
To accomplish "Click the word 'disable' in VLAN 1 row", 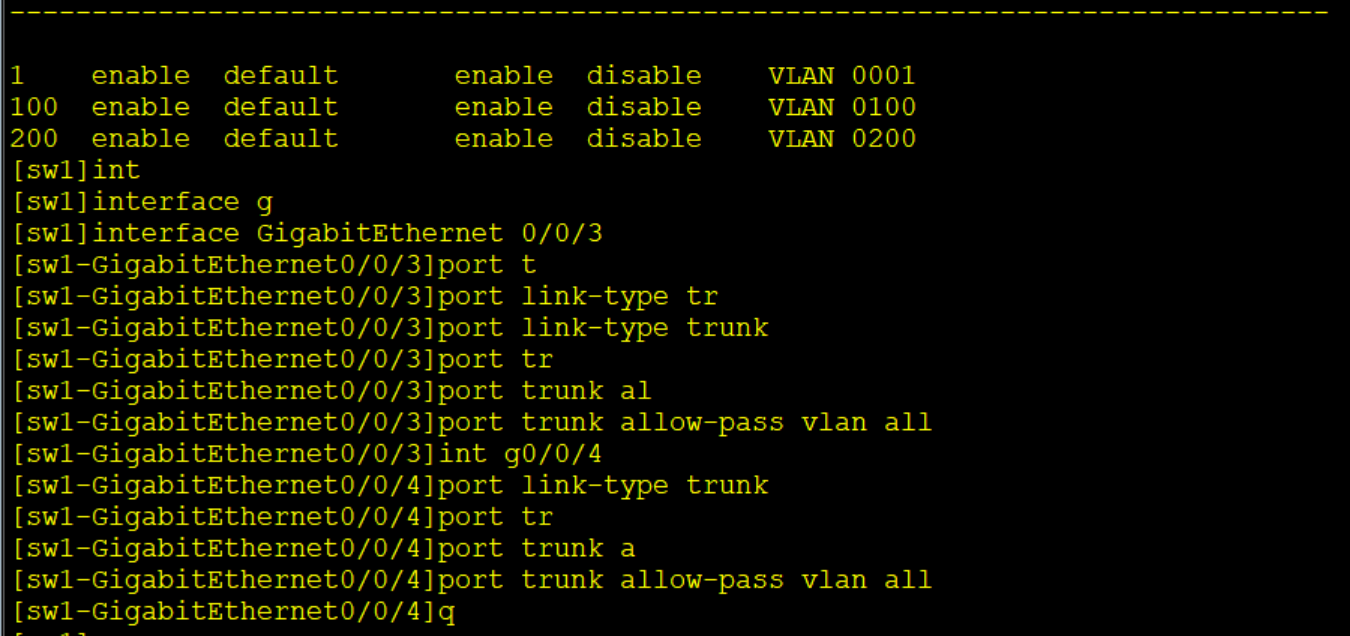I will click(644, 76).
